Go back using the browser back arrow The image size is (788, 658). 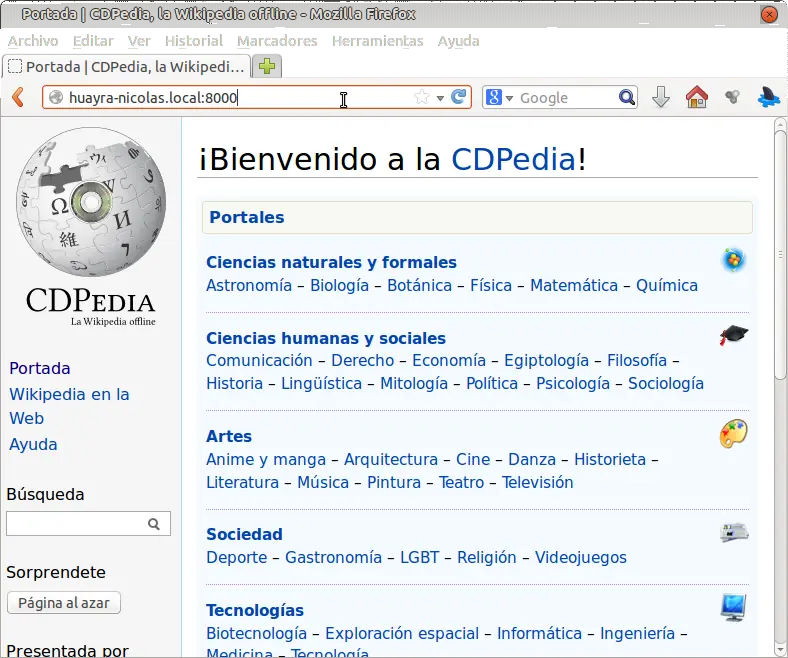pos(18,97)
